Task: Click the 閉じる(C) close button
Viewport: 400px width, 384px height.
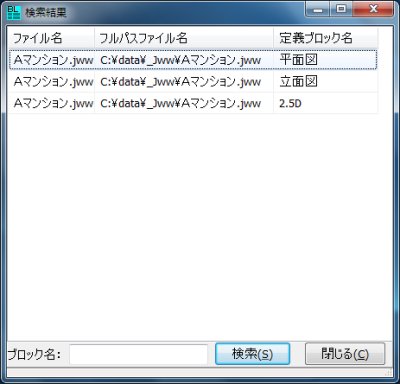Action: (345, 354)
